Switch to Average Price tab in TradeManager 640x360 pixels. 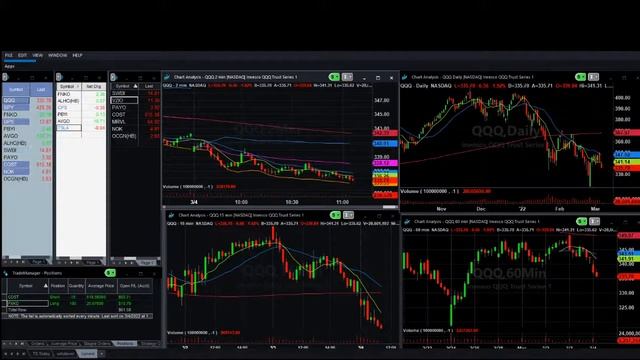tap(64, 344)
